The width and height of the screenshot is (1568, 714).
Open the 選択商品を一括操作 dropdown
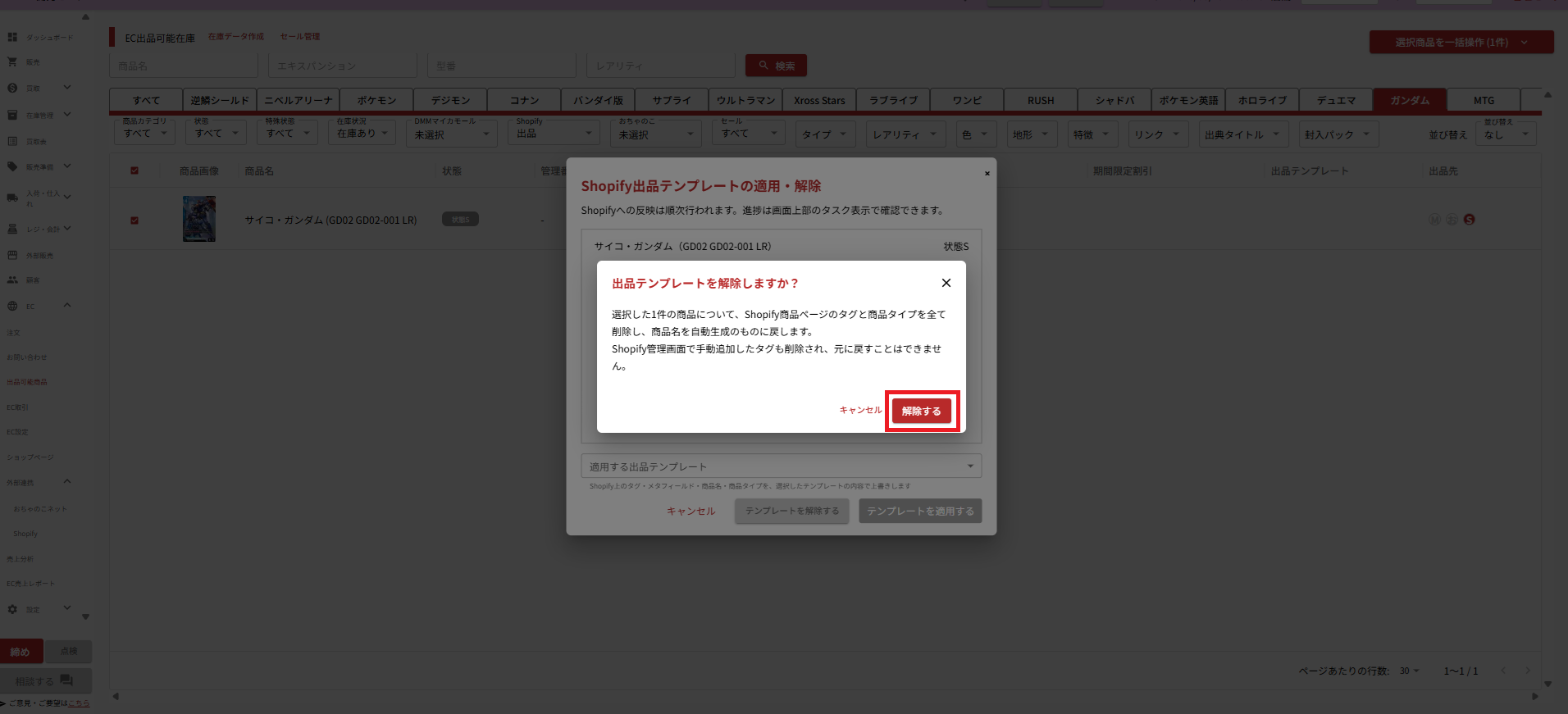tap(1461, 42)
